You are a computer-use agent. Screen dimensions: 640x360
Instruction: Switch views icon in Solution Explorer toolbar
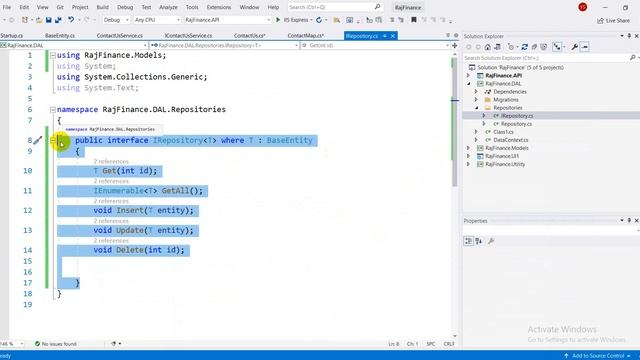(497, 47)
